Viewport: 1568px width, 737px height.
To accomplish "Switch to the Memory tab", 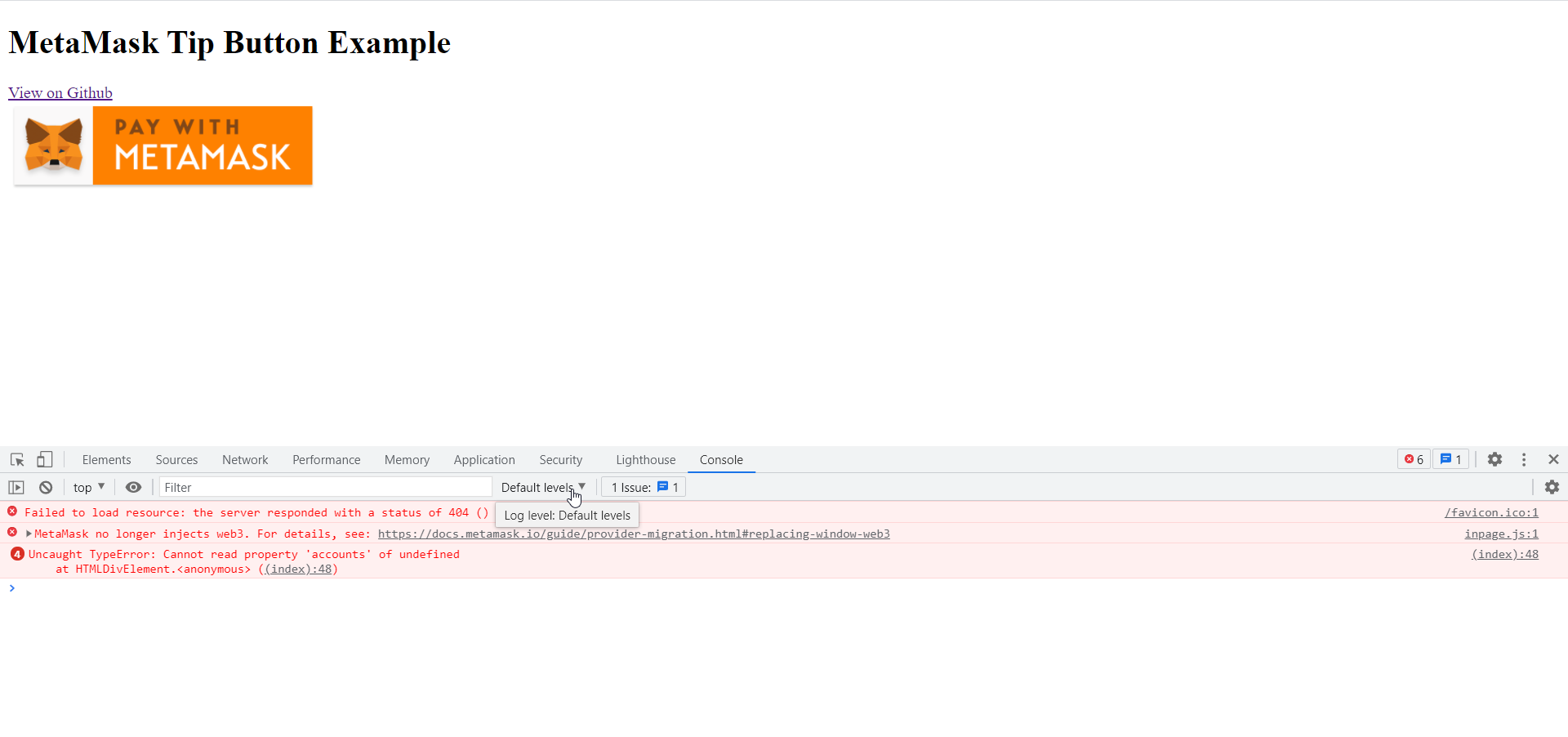I will pos(407,460).
